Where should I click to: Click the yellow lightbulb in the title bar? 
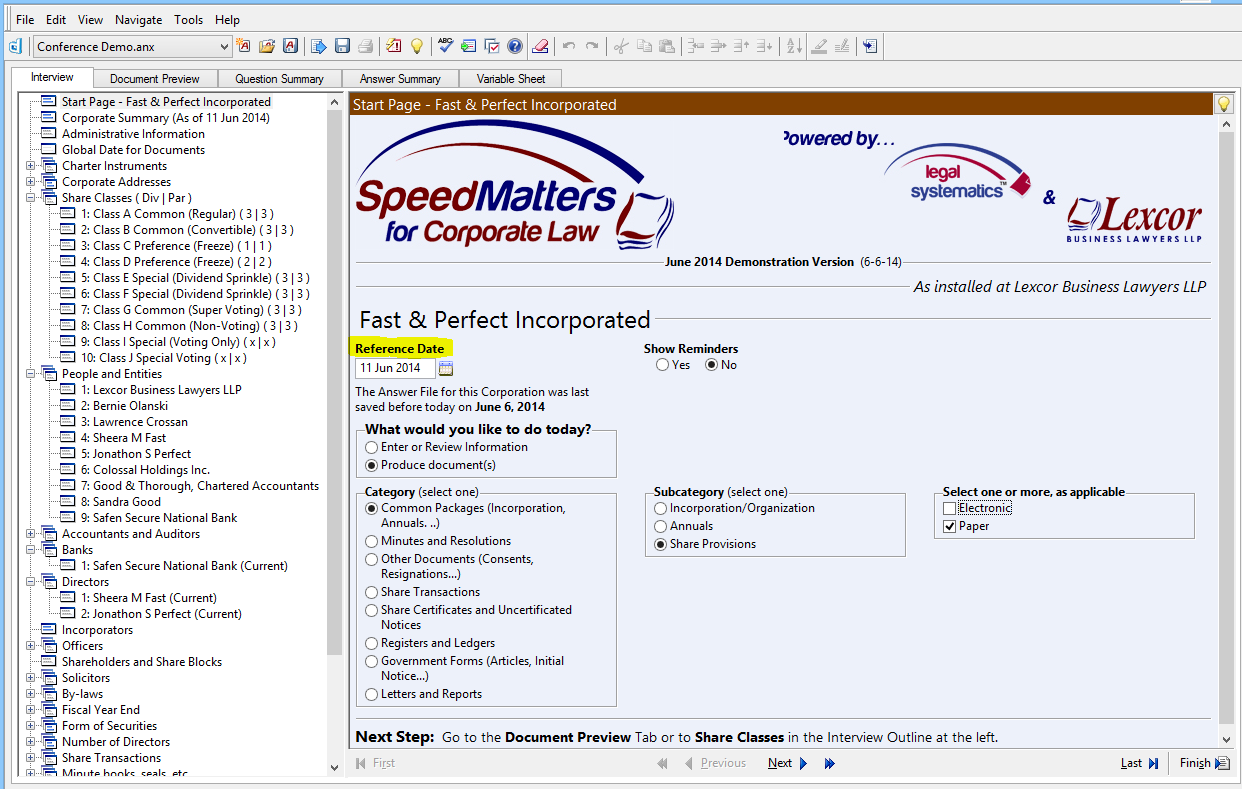(1223, 104)
